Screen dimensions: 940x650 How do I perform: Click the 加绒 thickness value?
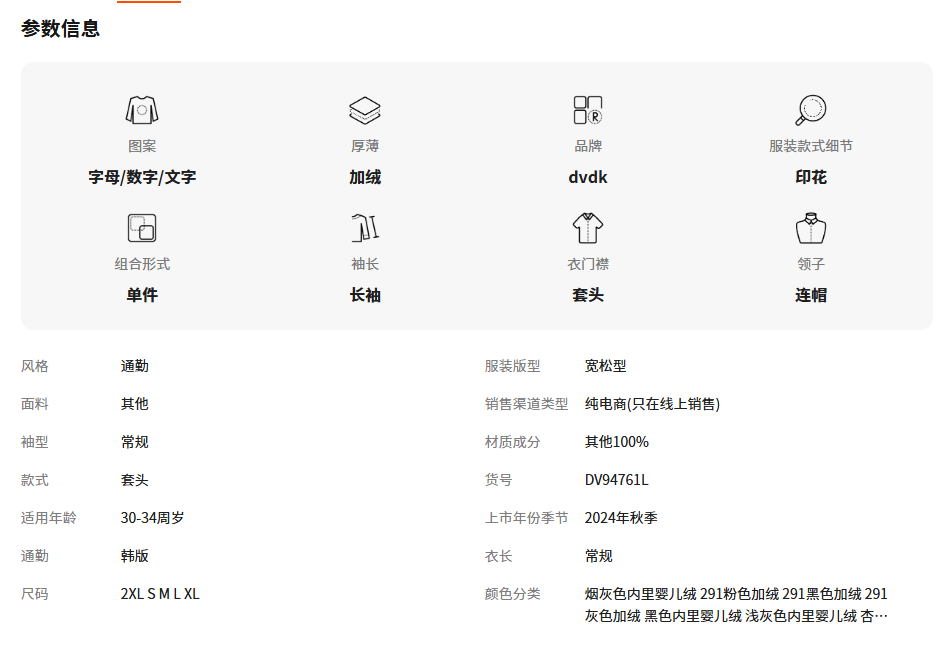365,177
